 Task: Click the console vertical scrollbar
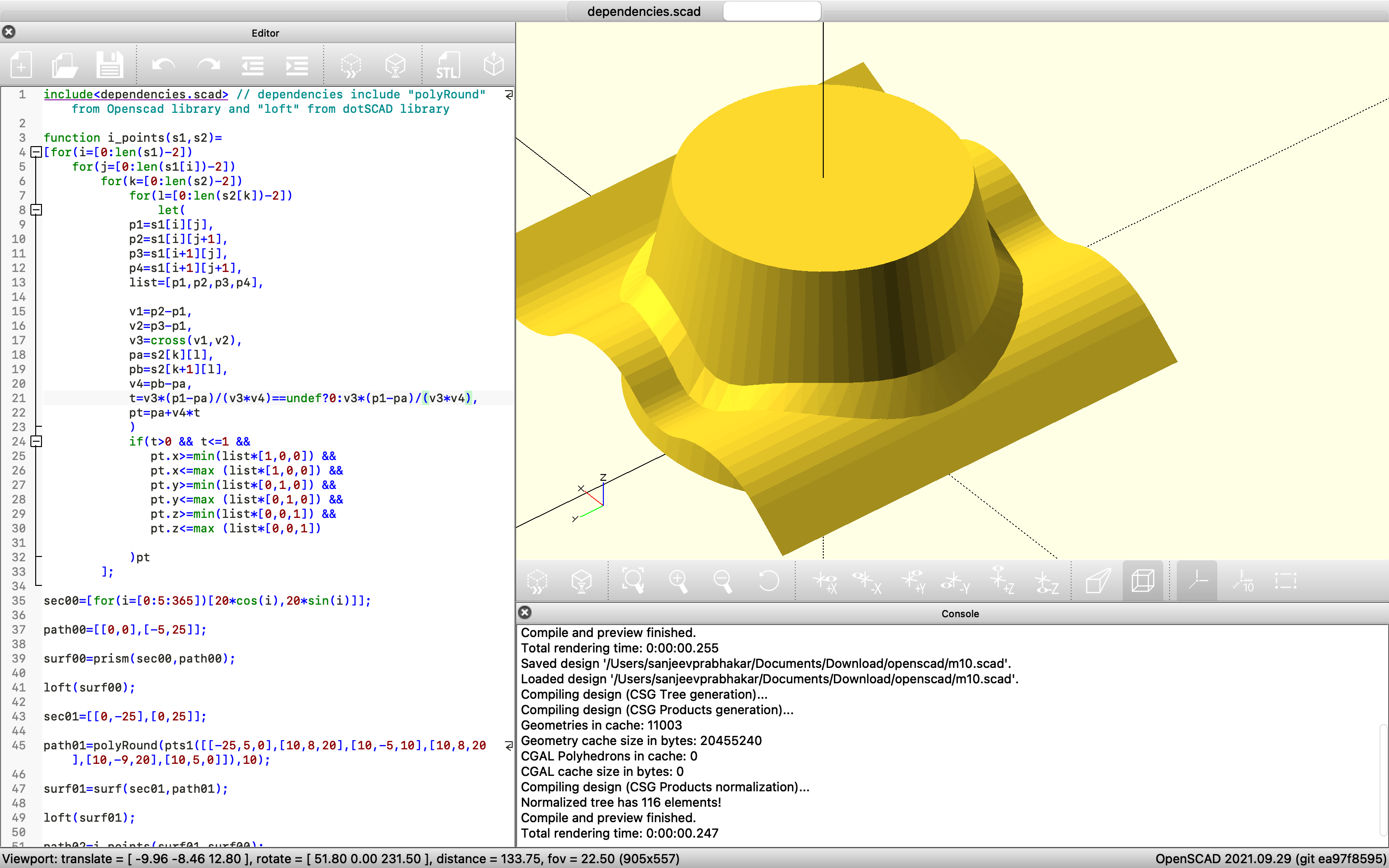pyautogui.click(x=1383, y=780)
